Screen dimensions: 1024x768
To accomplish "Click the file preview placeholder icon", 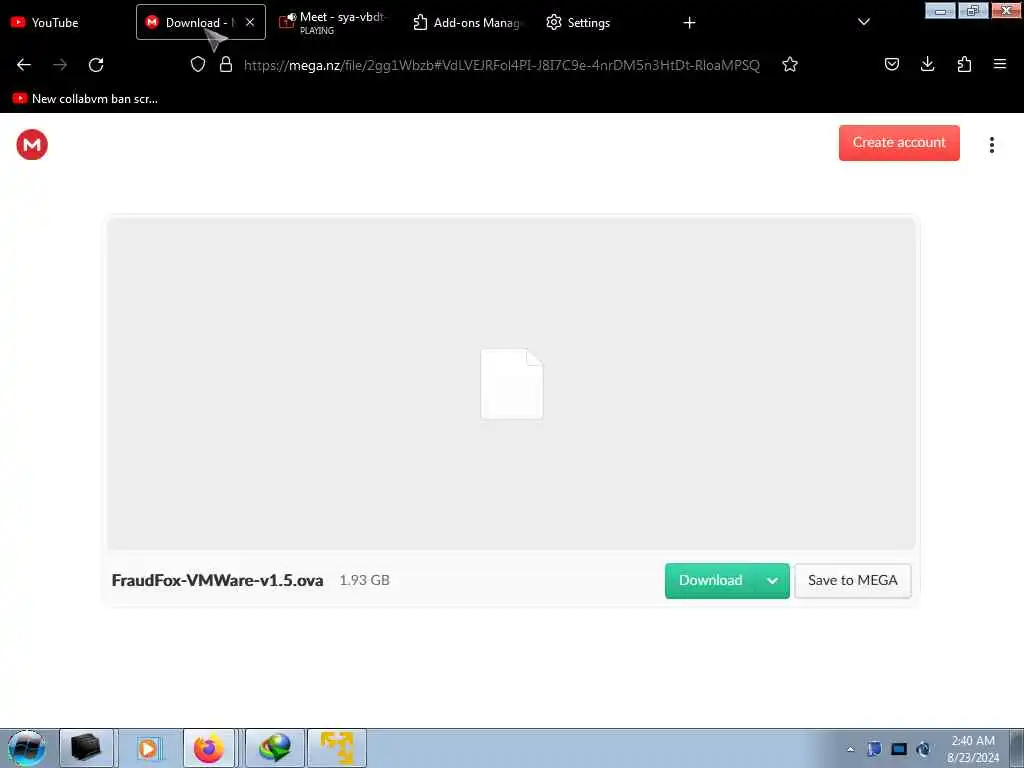I will point(511,384).
